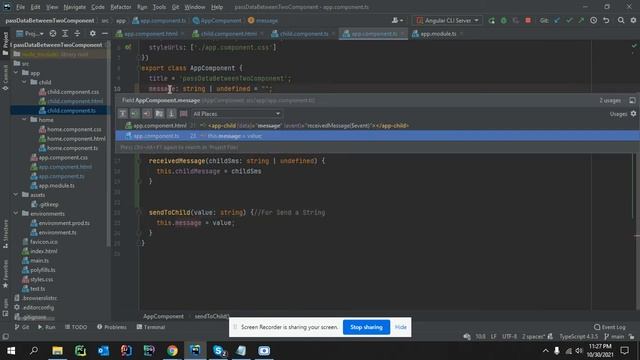The image size is (640, 360).
Task: Open the Problems tool window
Action: [111, 327]
